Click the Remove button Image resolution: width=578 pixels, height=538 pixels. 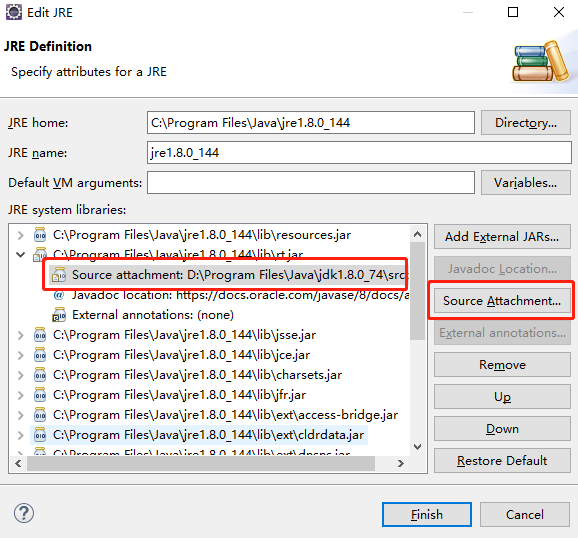point(502,365)
